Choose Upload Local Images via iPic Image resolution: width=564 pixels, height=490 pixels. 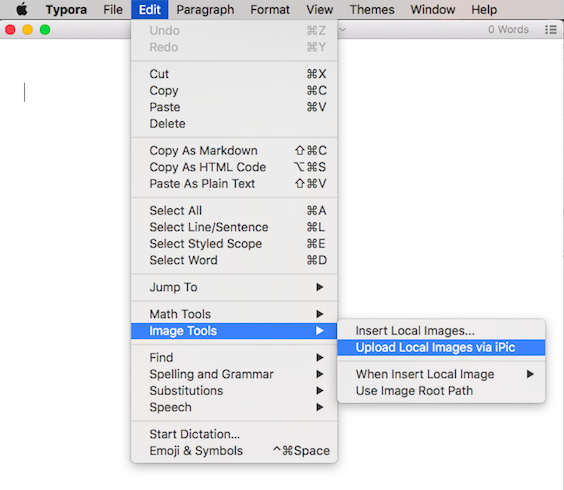click(x=441, y=348)
